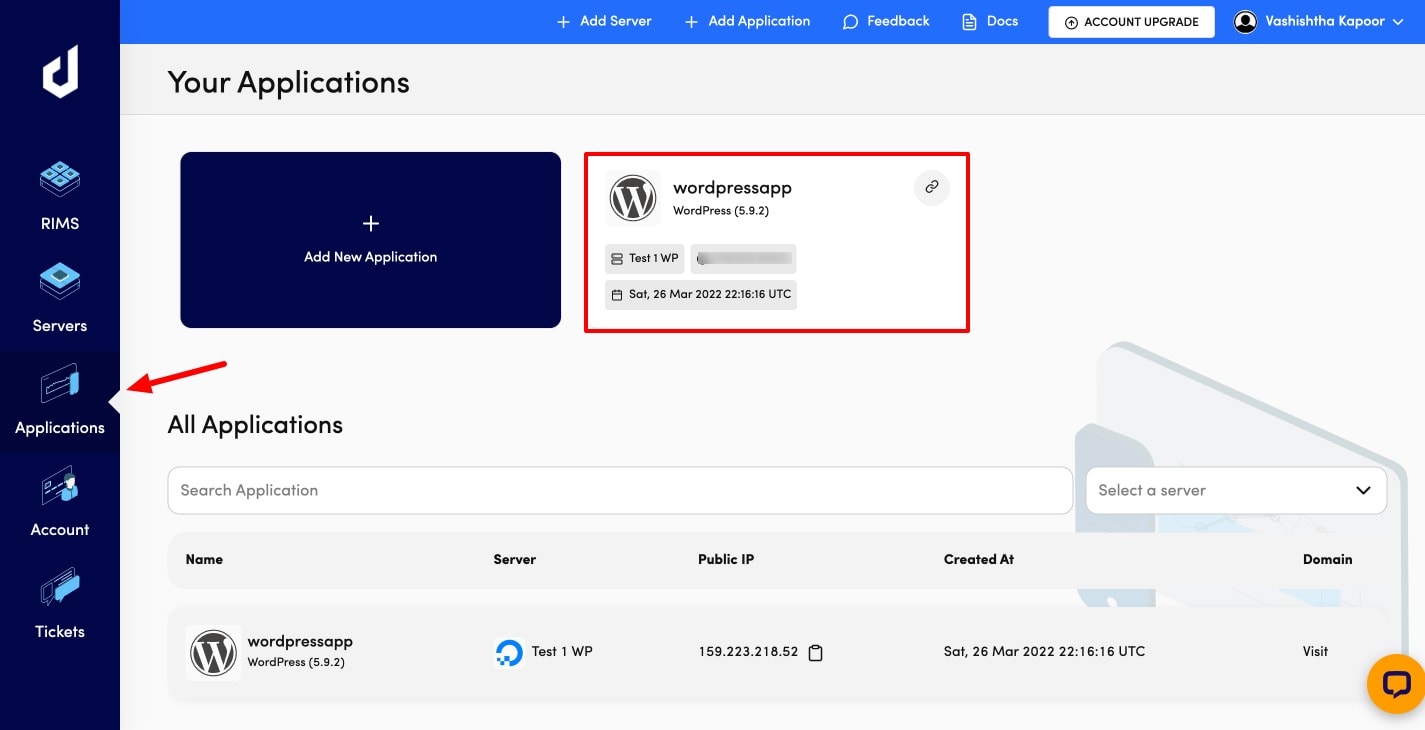Viewport: 1425px width, 730px height.
Task: Open the Vashishtha Kapoor user menu
Action: 1319,21
